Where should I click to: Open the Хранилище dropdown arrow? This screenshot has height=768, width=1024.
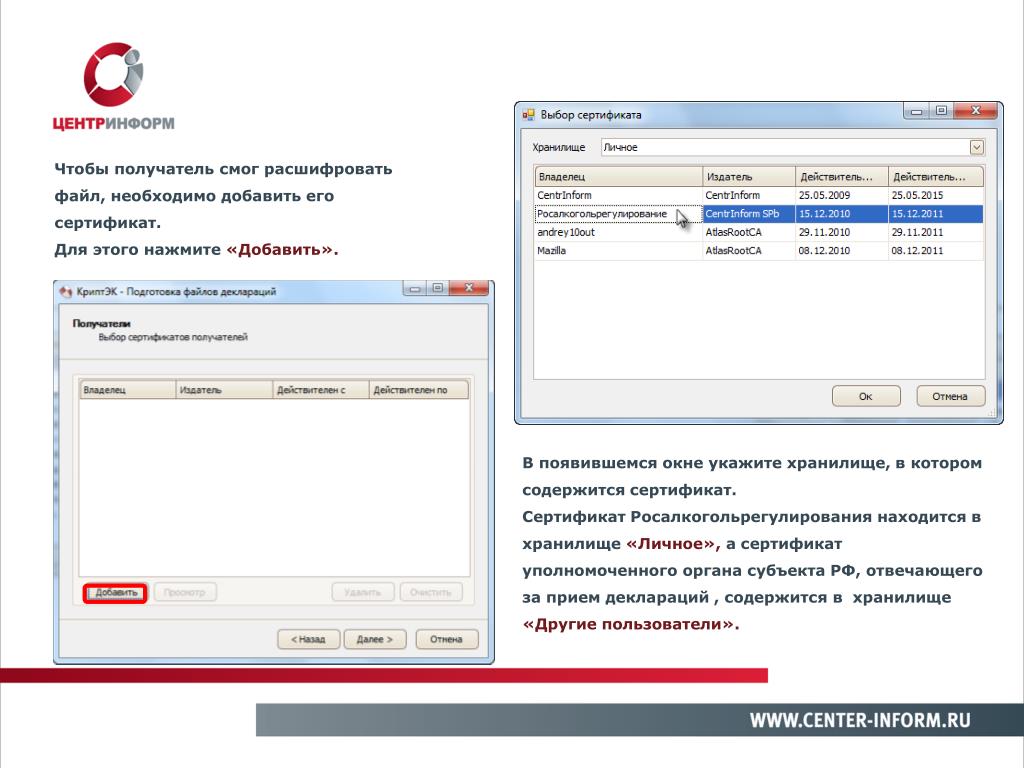(x=976, y=148)
